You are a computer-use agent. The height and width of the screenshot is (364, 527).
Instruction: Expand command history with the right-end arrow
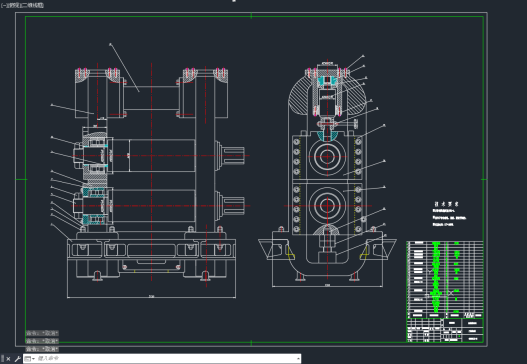[x=298, y=359]
